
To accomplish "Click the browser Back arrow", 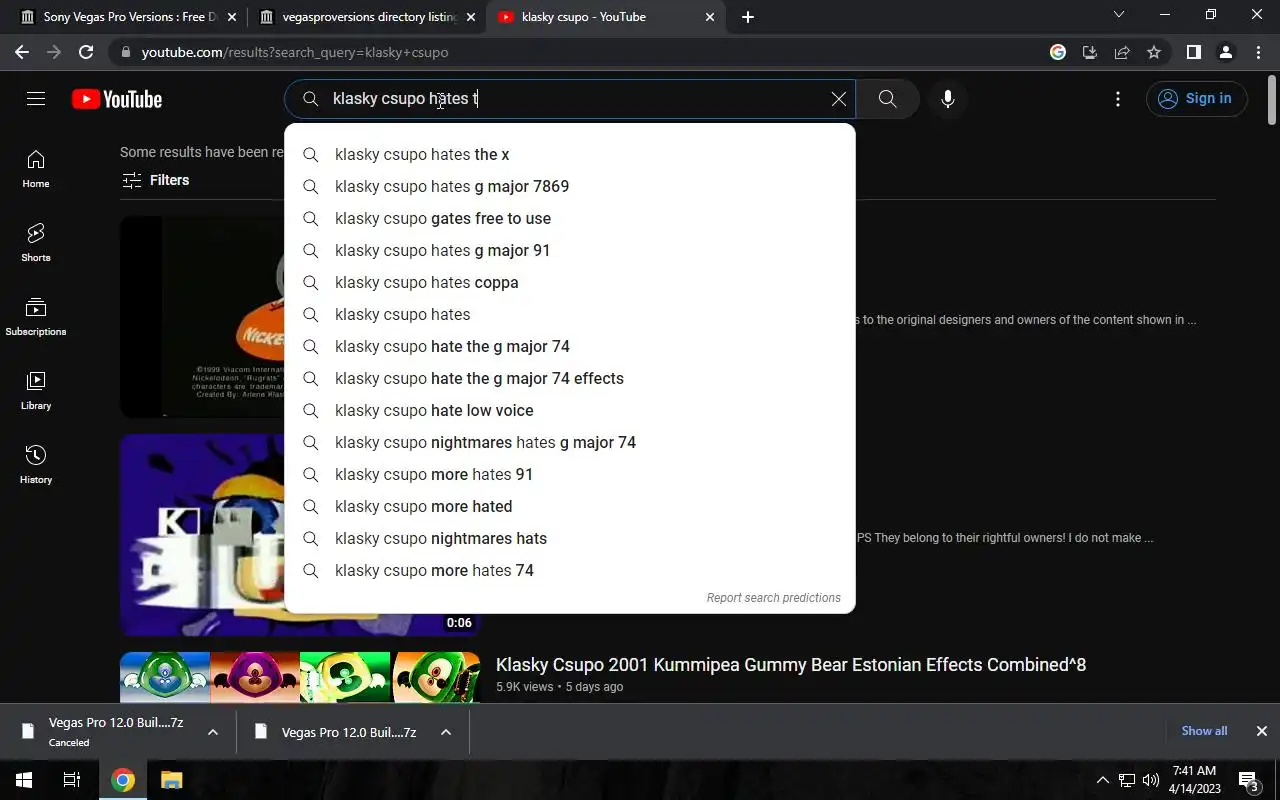I will tap(21, 52).
